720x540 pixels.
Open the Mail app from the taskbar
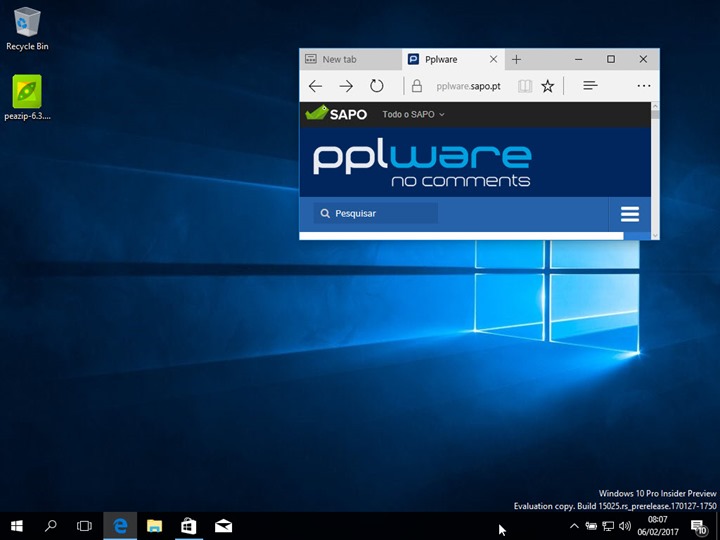[223, 526]
